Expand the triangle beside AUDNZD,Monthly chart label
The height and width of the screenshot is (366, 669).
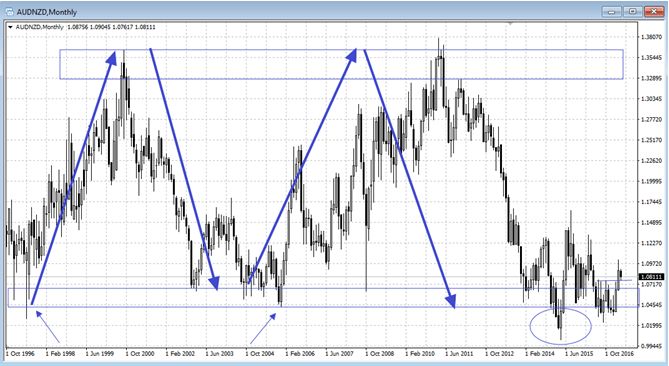point(10,27)
